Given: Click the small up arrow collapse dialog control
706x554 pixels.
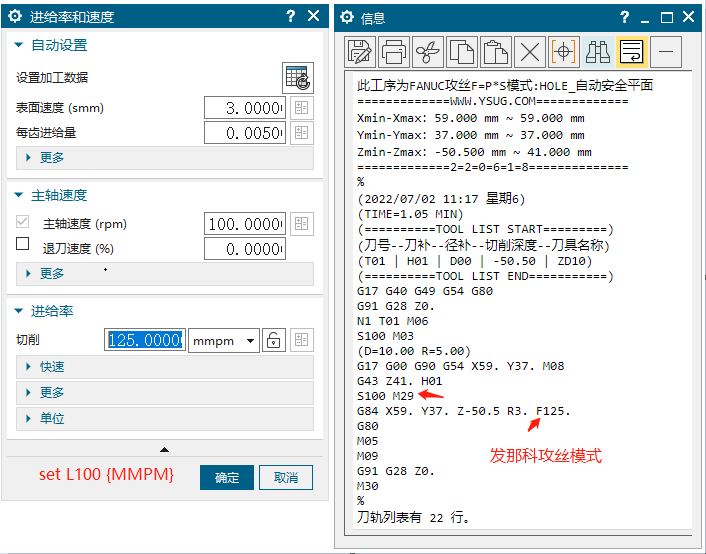Looking at the screenshot, I should click(x=164, y=450).
